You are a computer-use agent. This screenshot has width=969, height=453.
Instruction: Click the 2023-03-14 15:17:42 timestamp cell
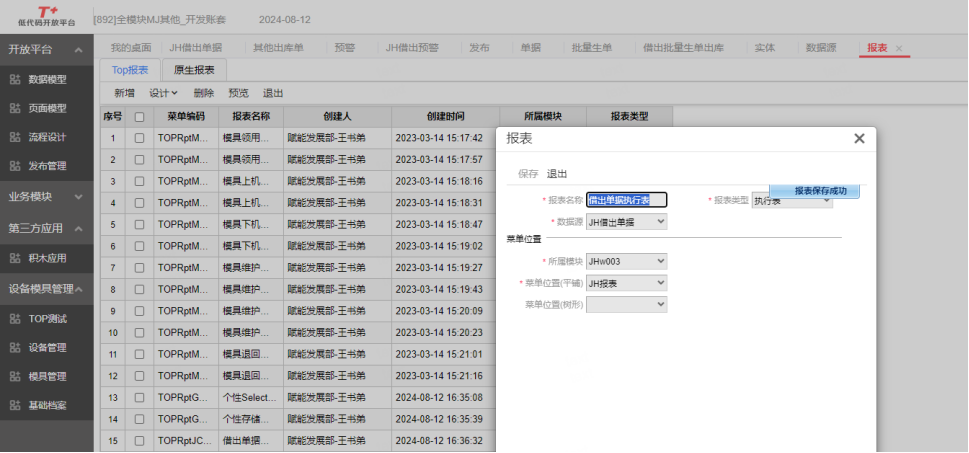[446, 138]
